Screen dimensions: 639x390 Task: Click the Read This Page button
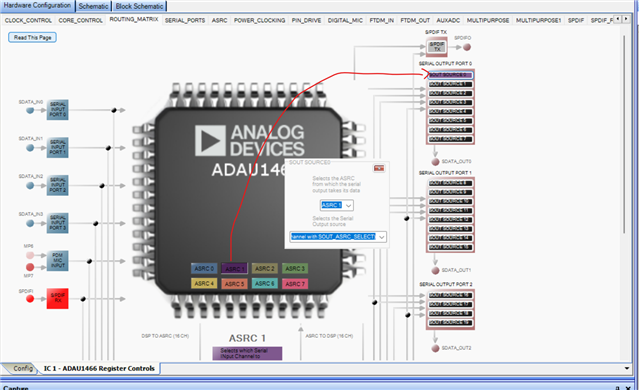pyautogui.click(x=33, y=37)
